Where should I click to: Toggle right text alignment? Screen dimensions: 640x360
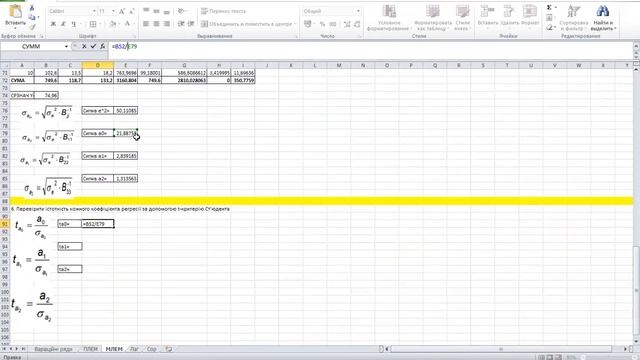click(x=167, y=24)
